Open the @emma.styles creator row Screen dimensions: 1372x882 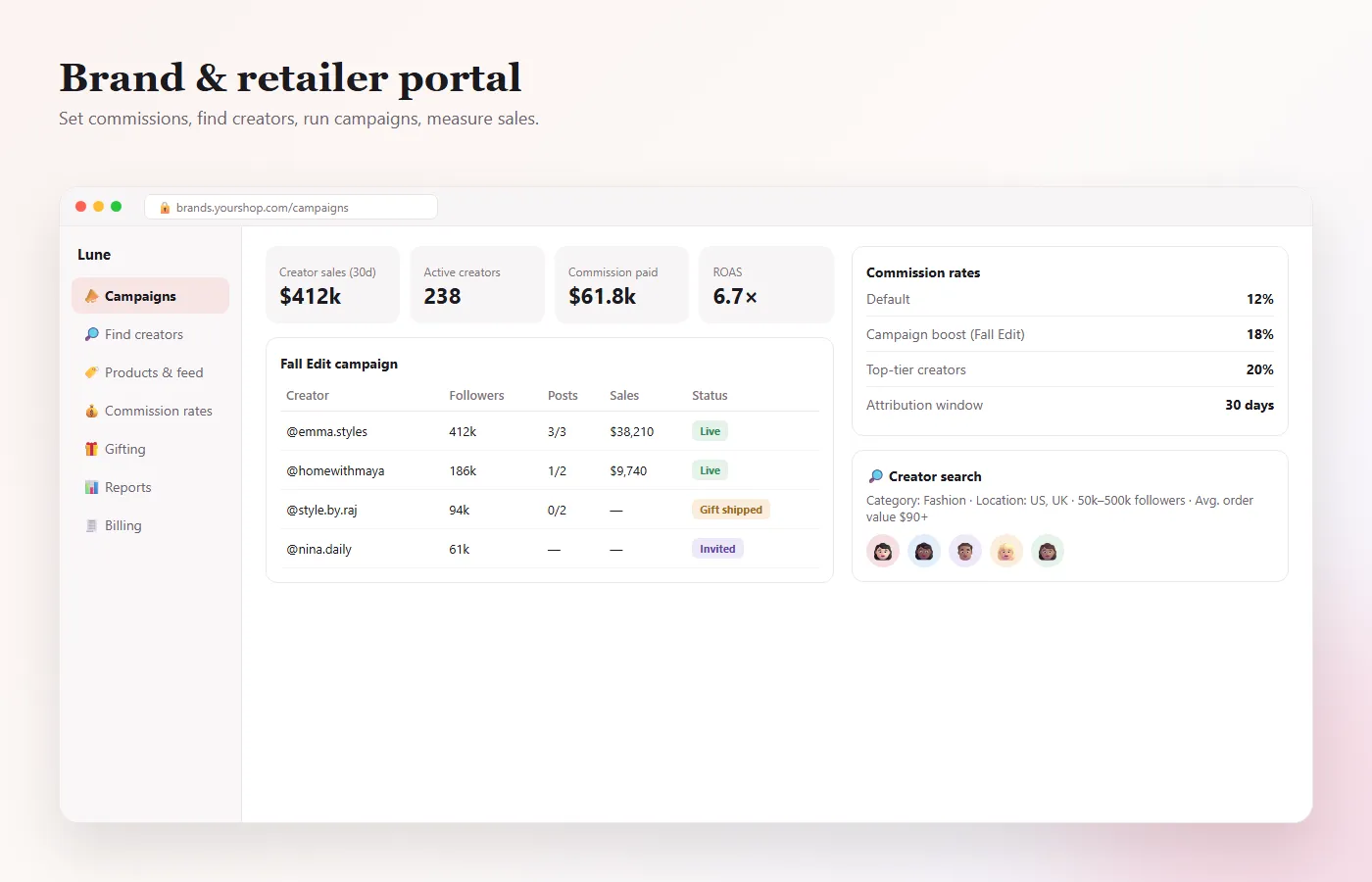click(550, 431)
